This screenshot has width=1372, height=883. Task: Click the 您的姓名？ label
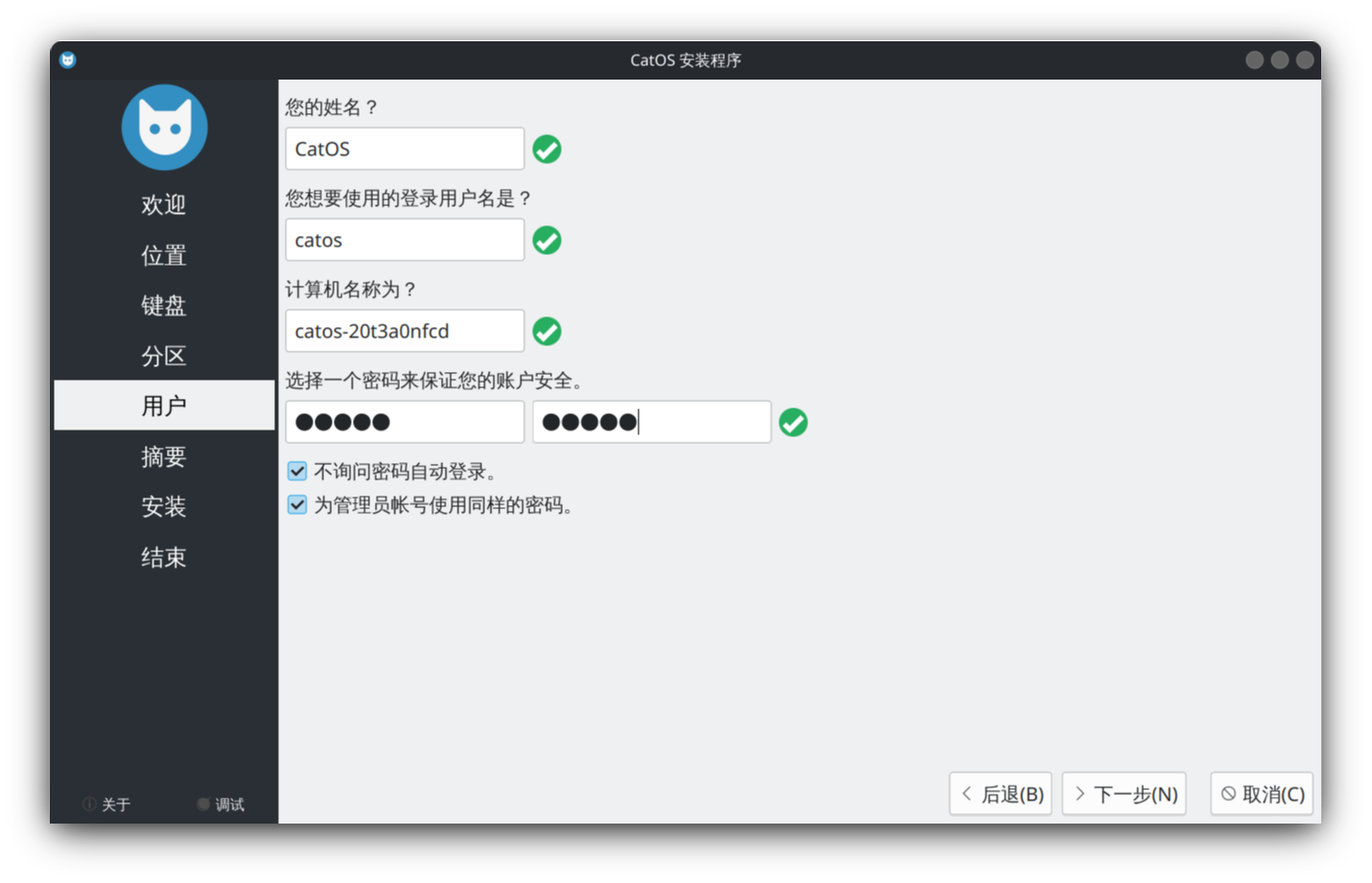click(x=332, y=107)
